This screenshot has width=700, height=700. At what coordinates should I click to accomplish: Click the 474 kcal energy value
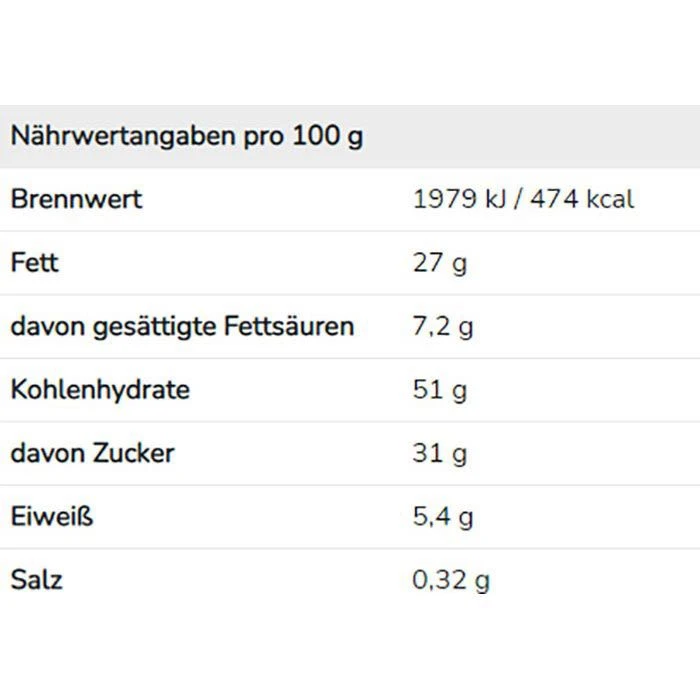coord(582,199)
